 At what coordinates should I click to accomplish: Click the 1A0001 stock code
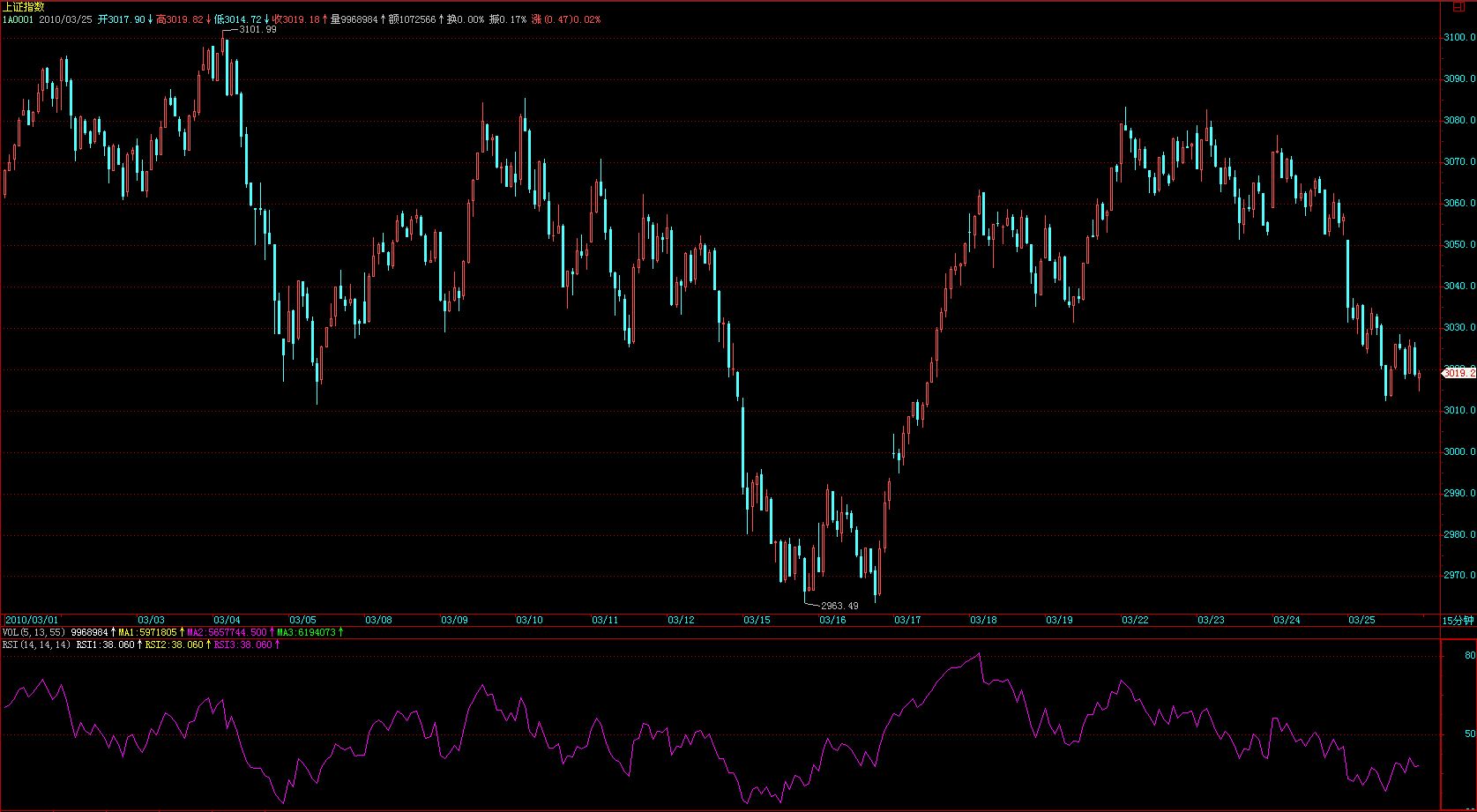(x=18, y=19)
